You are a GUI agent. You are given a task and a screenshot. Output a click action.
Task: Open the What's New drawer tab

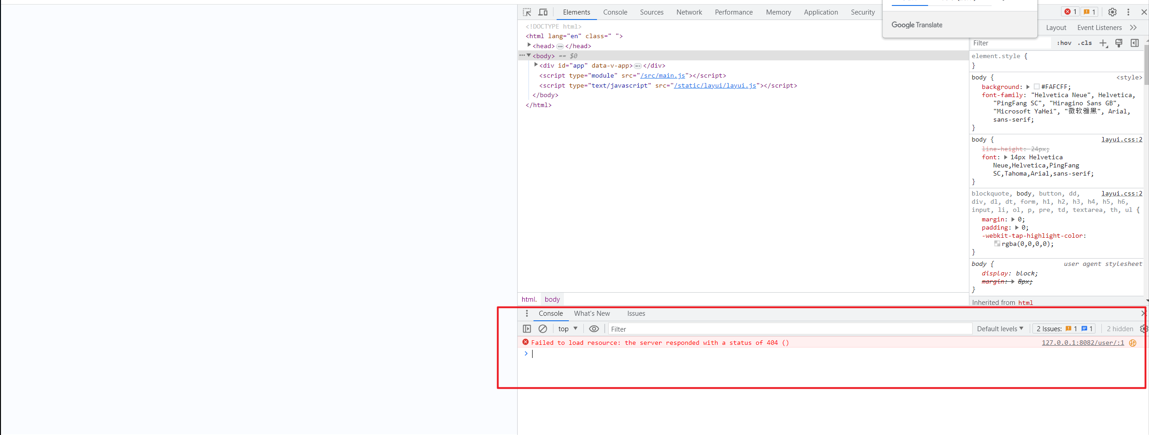tap(591, 313)
